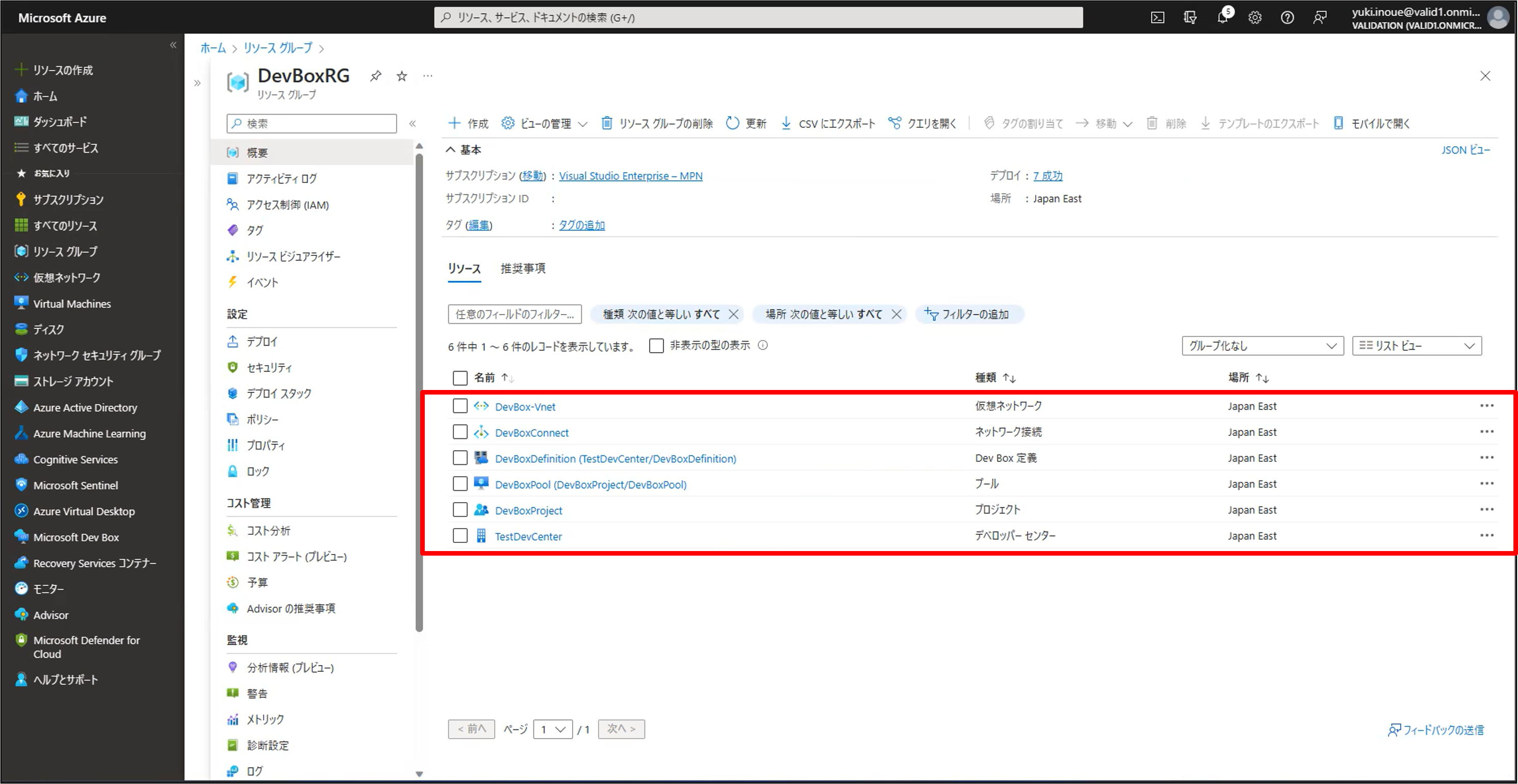The image size is (1518, 784).
Task: Check the DevBox-Vnet row checkbox
Action: click(x=460, y=406)
